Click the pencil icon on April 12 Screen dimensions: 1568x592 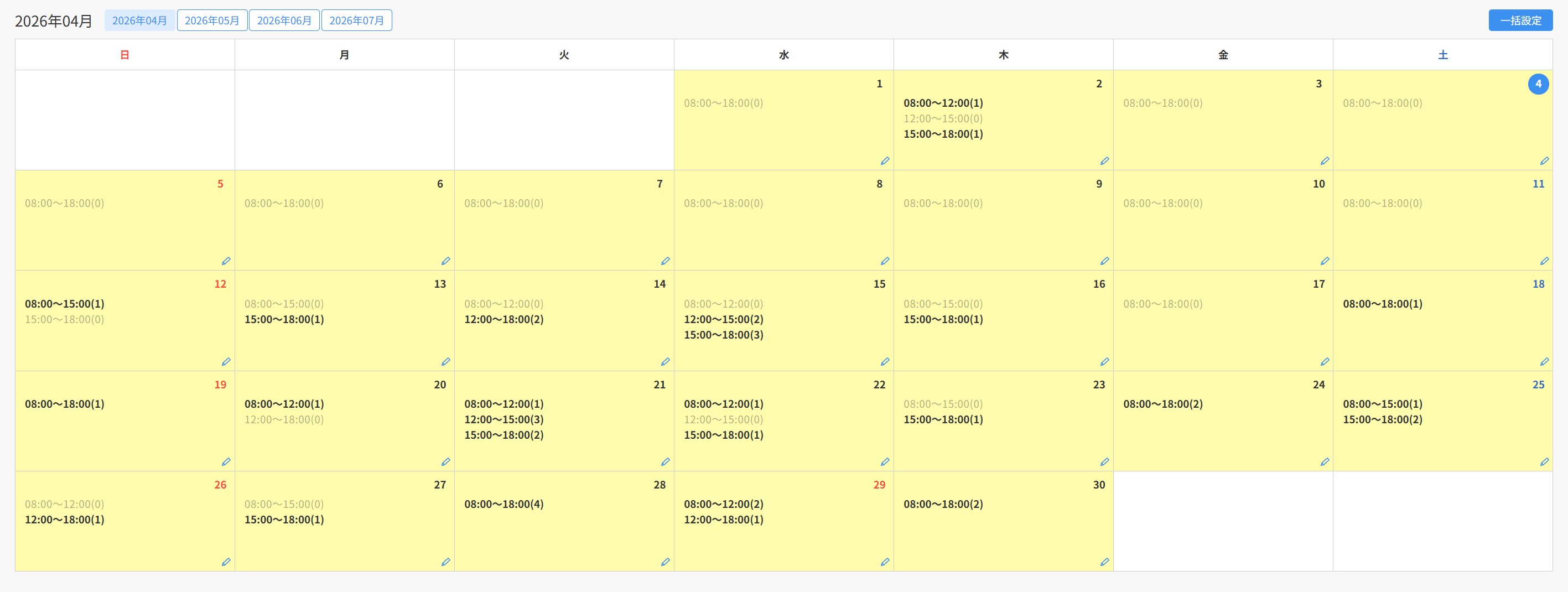coord(226,361)
